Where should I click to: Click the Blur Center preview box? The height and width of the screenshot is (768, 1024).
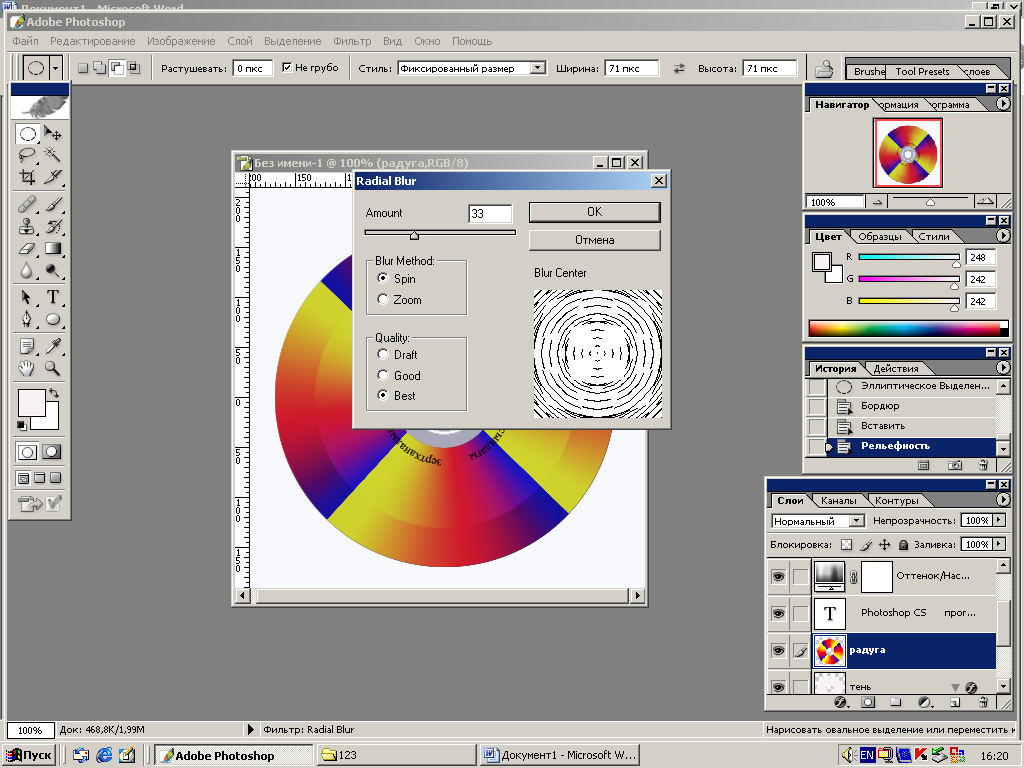[x=598, y=353]
